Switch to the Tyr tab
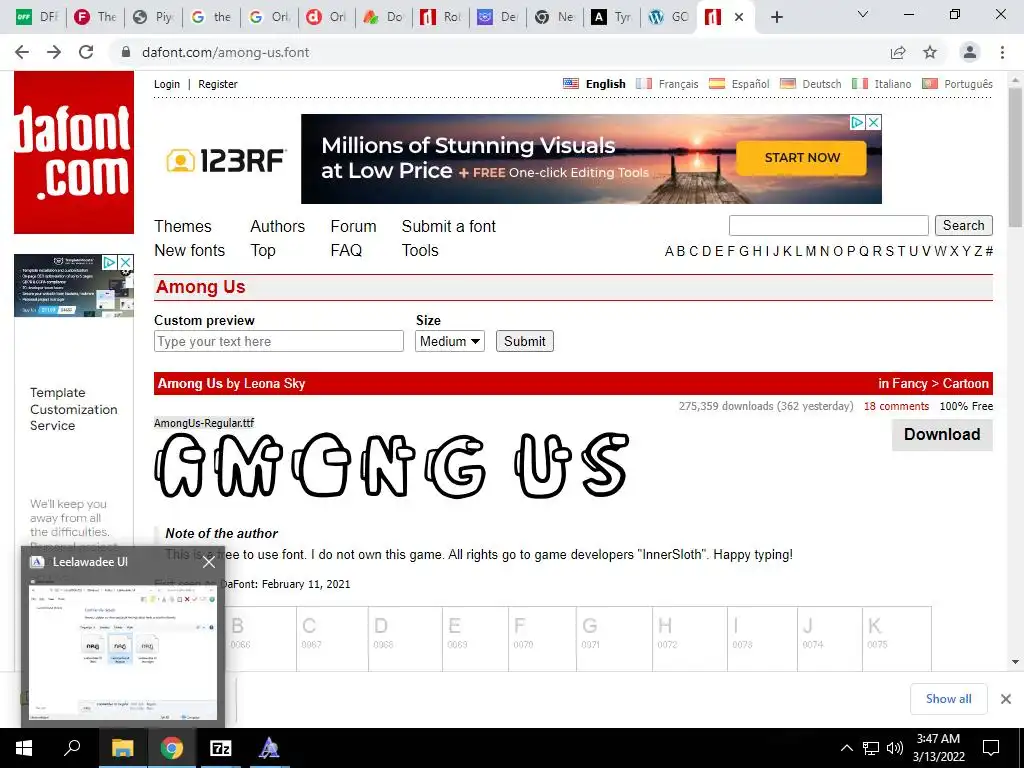This screenshot has height=768, width=1024. pyautogui.click(x=612, y=17)
